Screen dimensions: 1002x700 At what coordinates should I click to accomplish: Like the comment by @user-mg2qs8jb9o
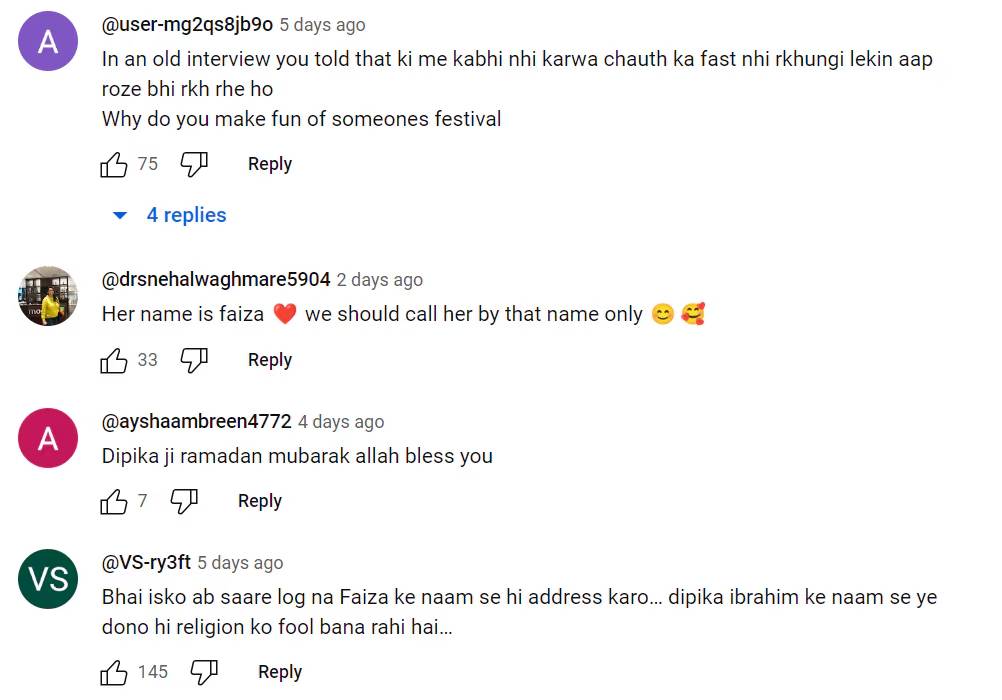click(114, 164)
